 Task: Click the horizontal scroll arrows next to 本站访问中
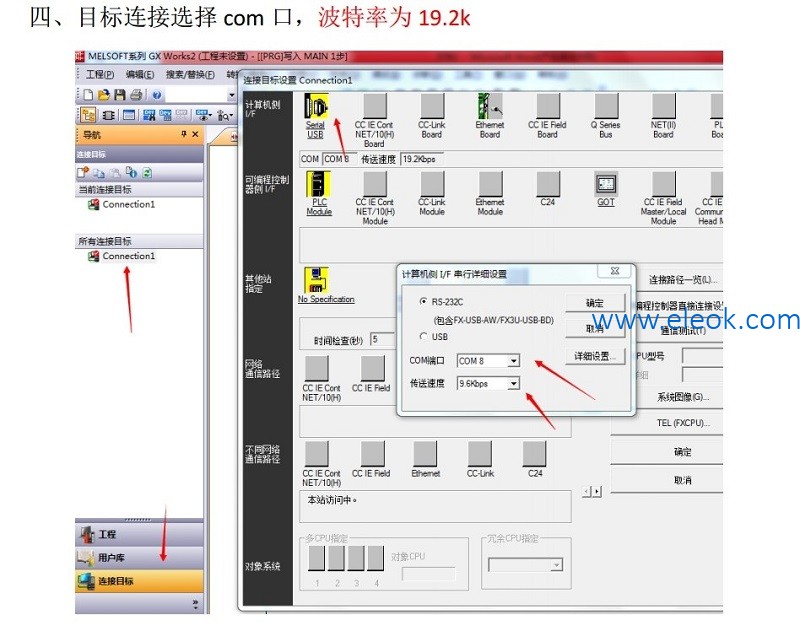(592, 492)
